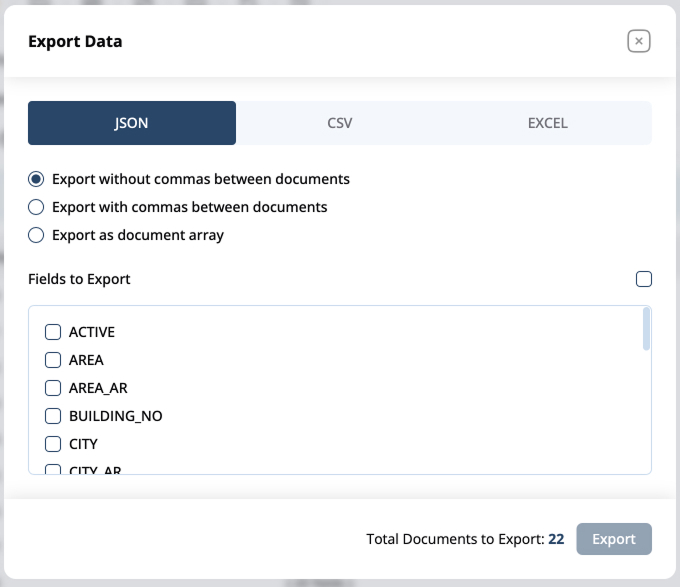
Task: Switch to the JSON export tab
Action: click(132, 123)
